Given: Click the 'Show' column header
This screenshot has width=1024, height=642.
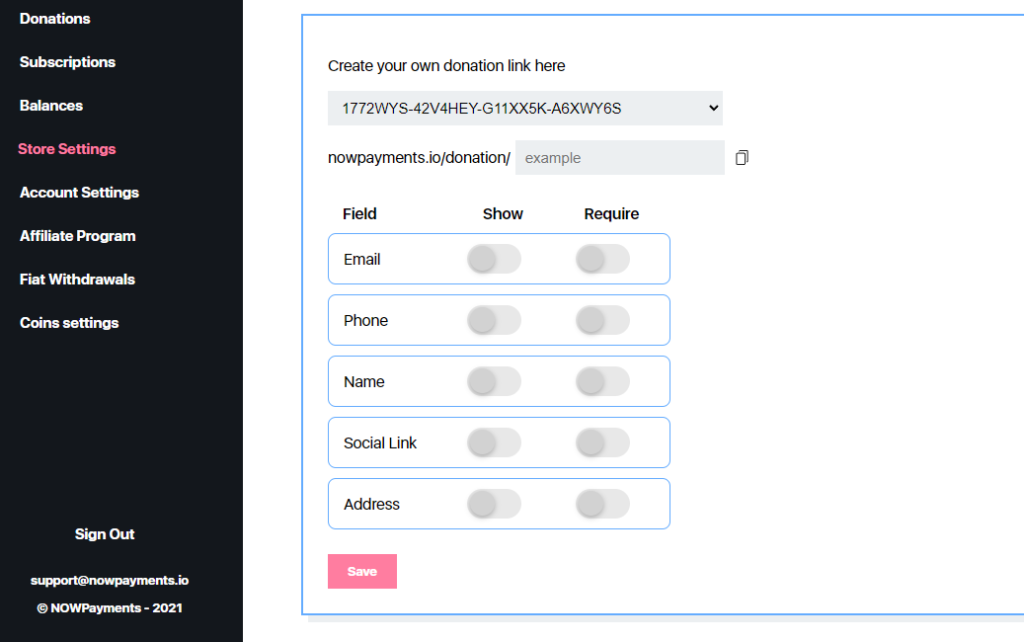Looking at the screenshot, I should click(x=503, y=214).
